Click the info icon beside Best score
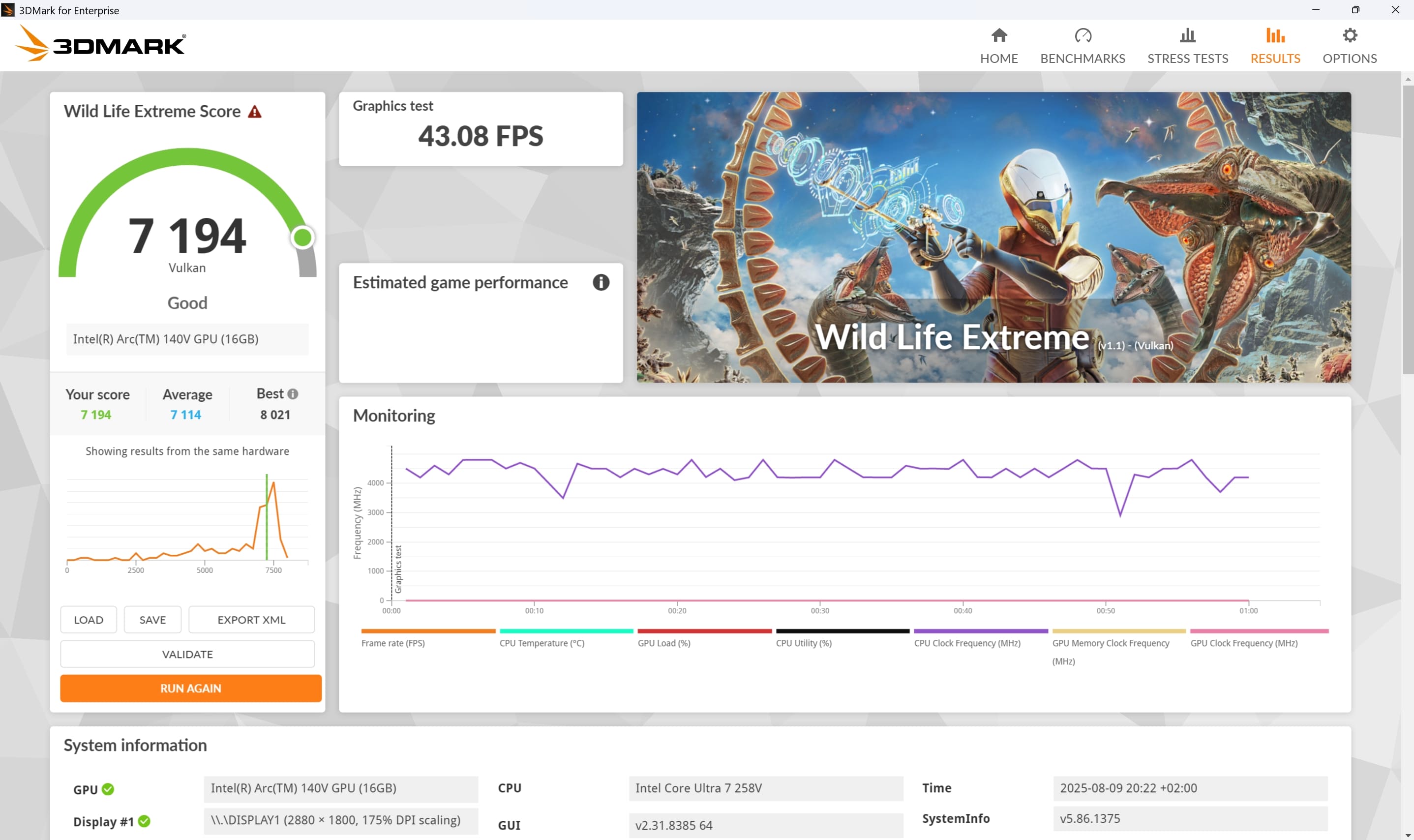Screen dimensions: 1414x840 tap(293, 394)
